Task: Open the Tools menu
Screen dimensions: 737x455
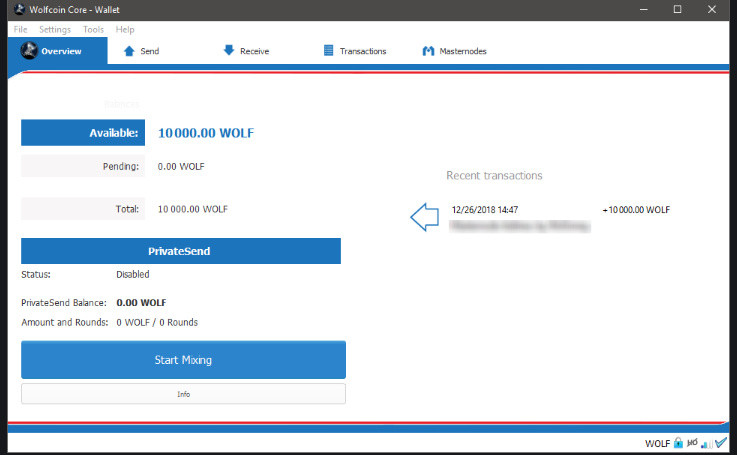Action: pyautogui.click(x=93, y=29)
